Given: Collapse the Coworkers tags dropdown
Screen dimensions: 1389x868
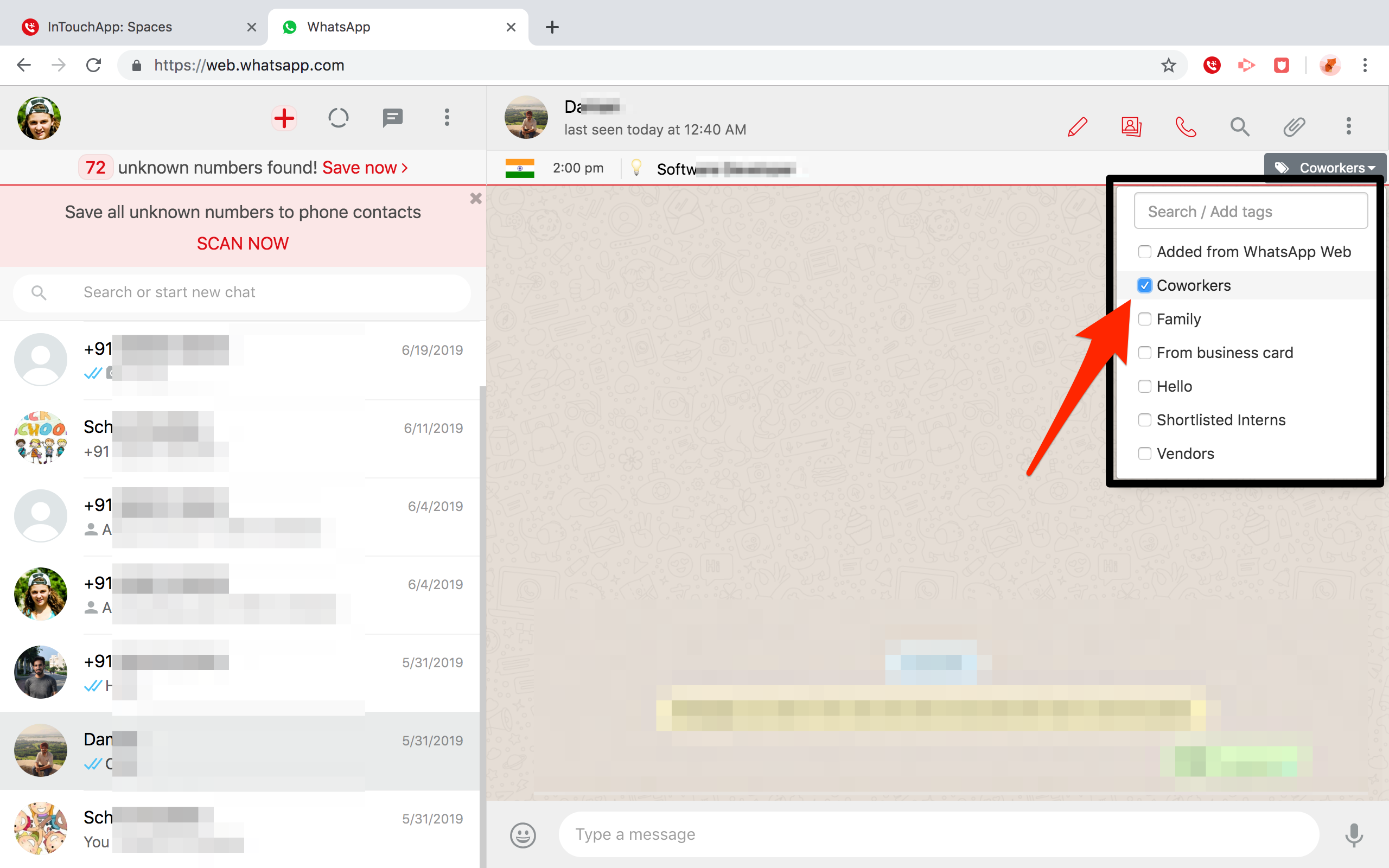Looking at the screenshot, I should pos(1325,168).
